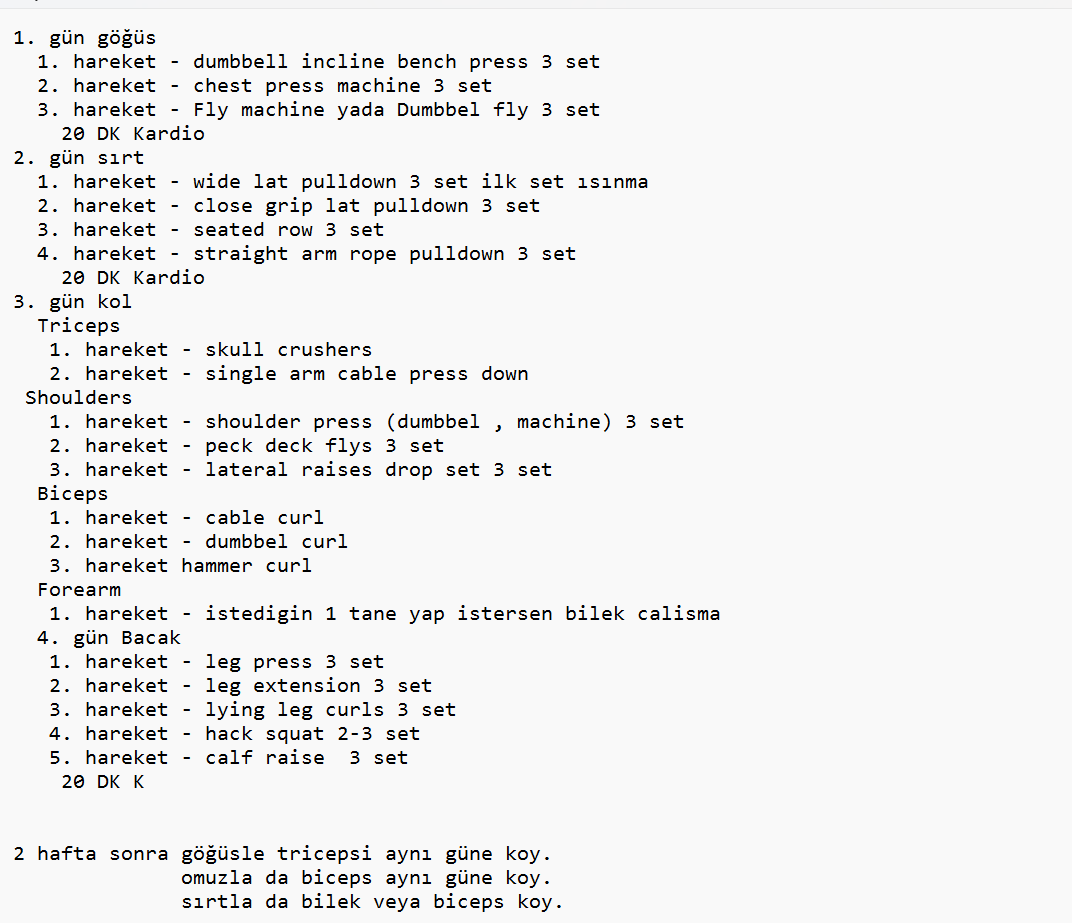Click the Forearm subheading text

(x=79, y=589)
